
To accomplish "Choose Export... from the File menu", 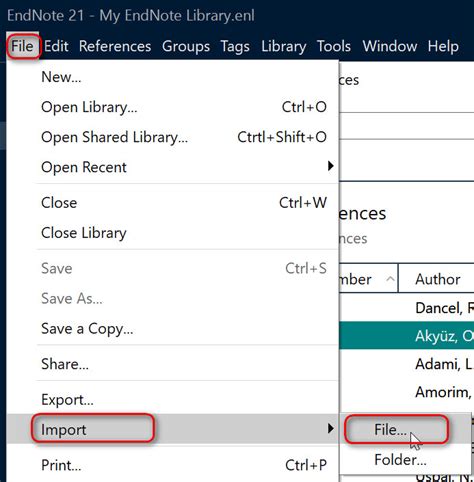I will [173, 399].
